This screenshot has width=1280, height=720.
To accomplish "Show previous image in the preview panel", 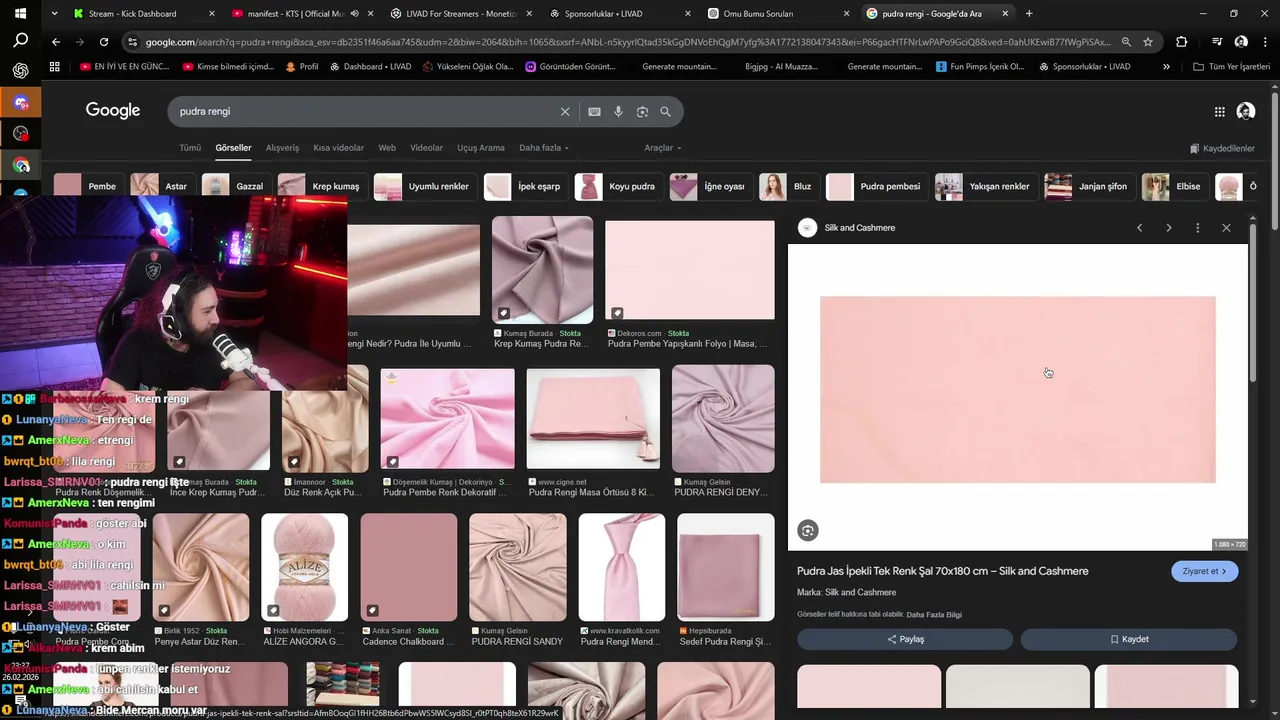I will click(x=1139, y=228).
